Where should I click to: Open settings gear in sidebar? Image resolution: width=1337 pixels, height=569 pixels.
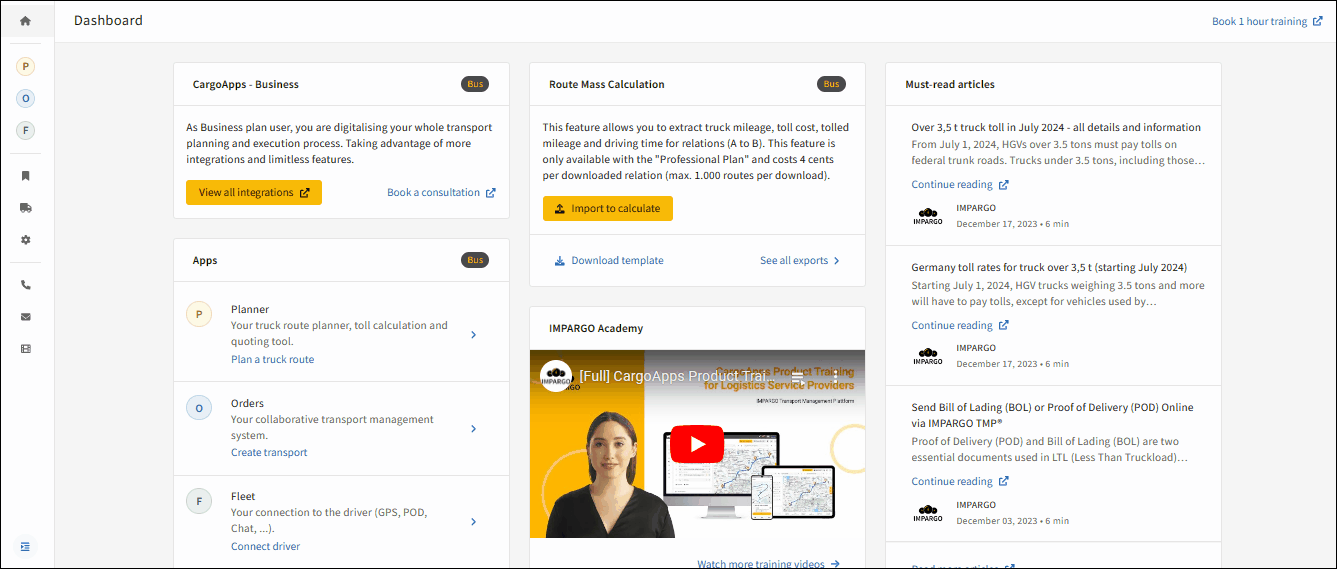click(26, 240)
